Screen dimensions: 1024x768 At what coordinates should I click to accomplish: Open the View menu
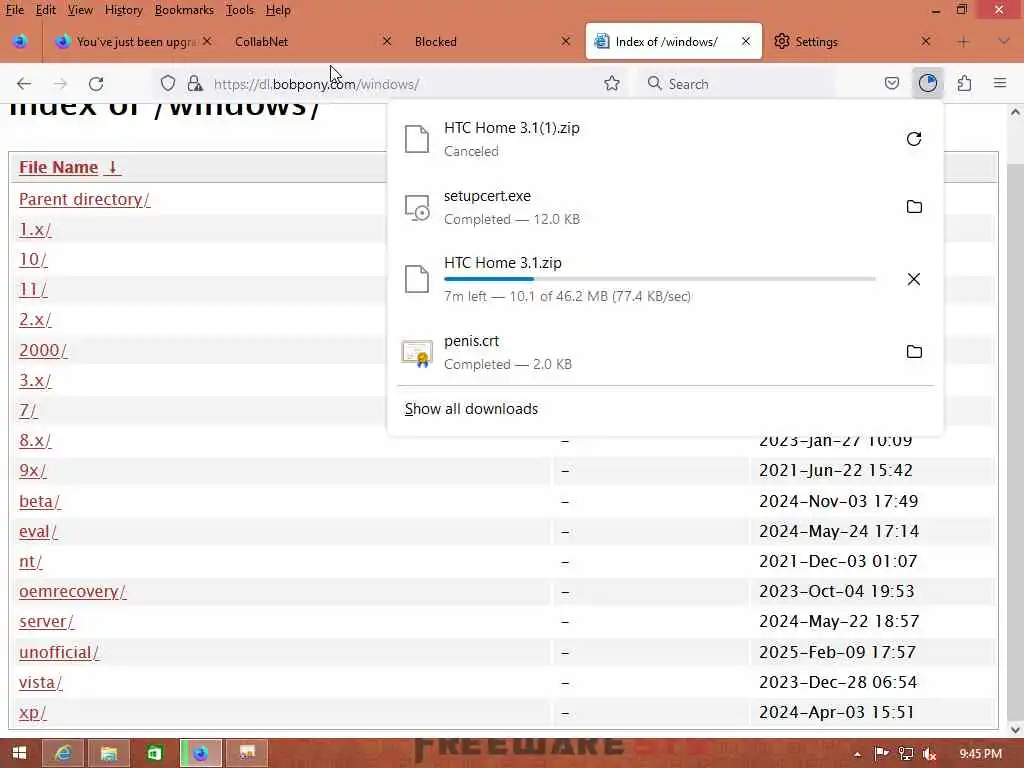(x=80, y=10)
